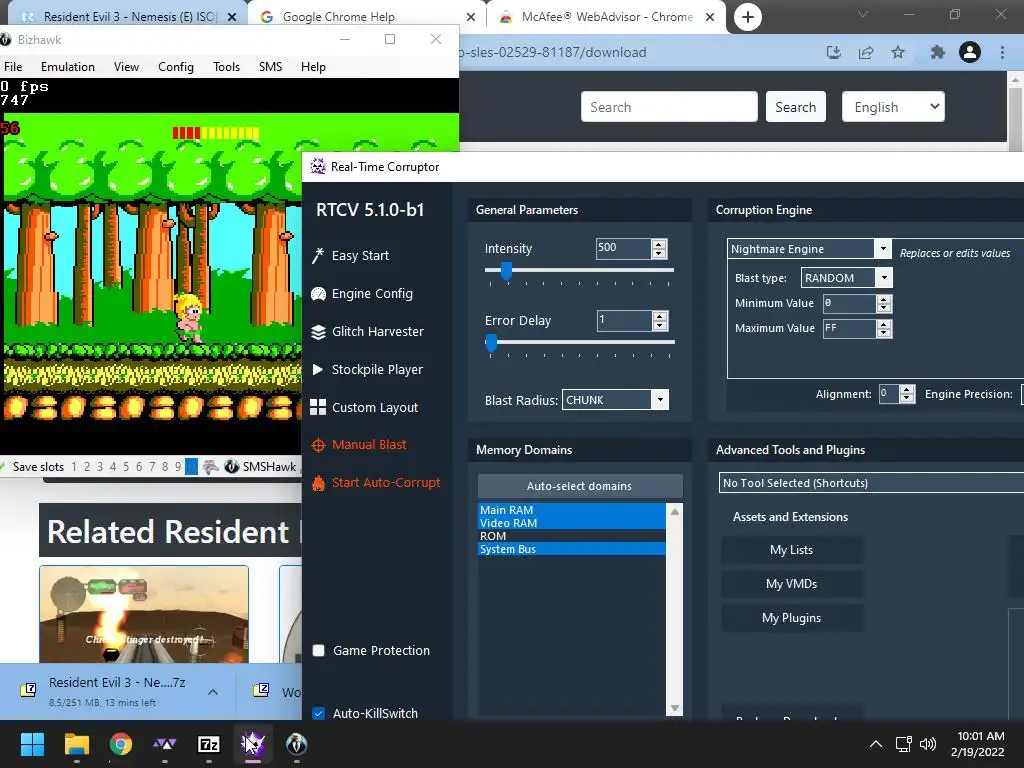The height and width of the screenshot is (768, 1024).
Task: Click website Search input field
Action: point(669,107)
